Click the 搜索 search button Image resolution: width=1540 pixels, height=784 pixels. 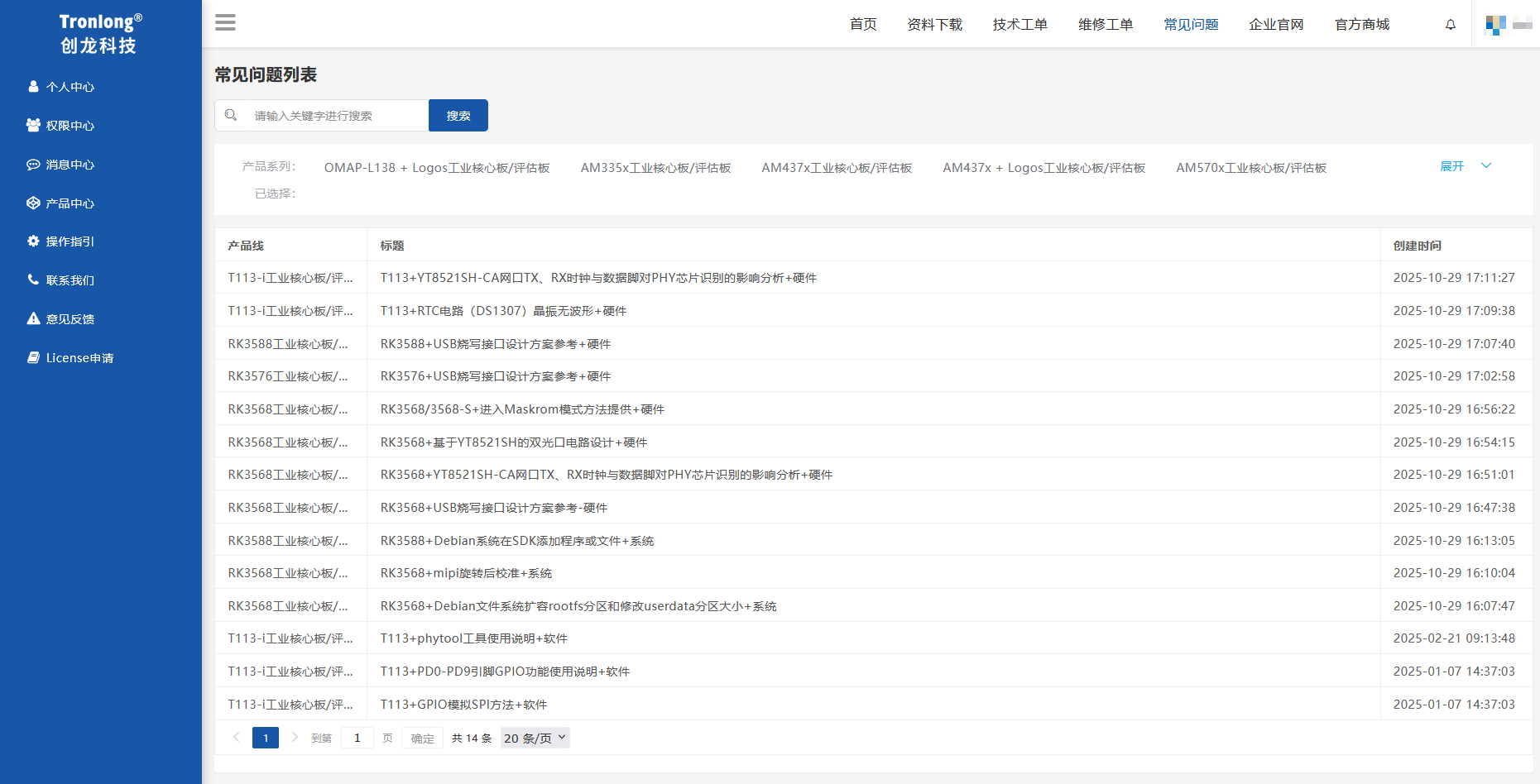tap(458, 115)
